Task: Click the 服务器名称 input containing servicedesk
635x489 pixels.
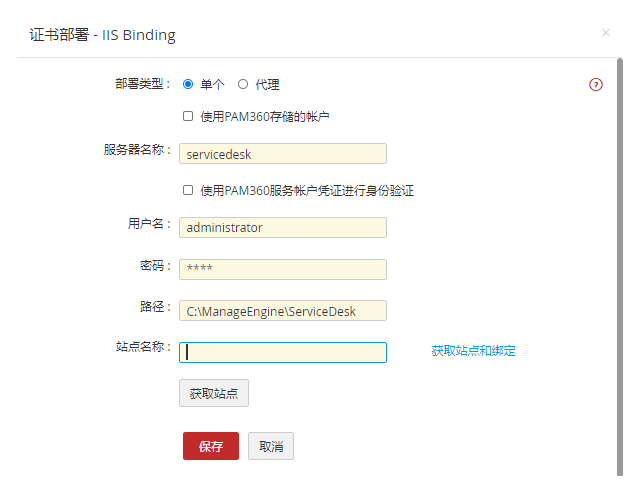Action: click(283, 154)
